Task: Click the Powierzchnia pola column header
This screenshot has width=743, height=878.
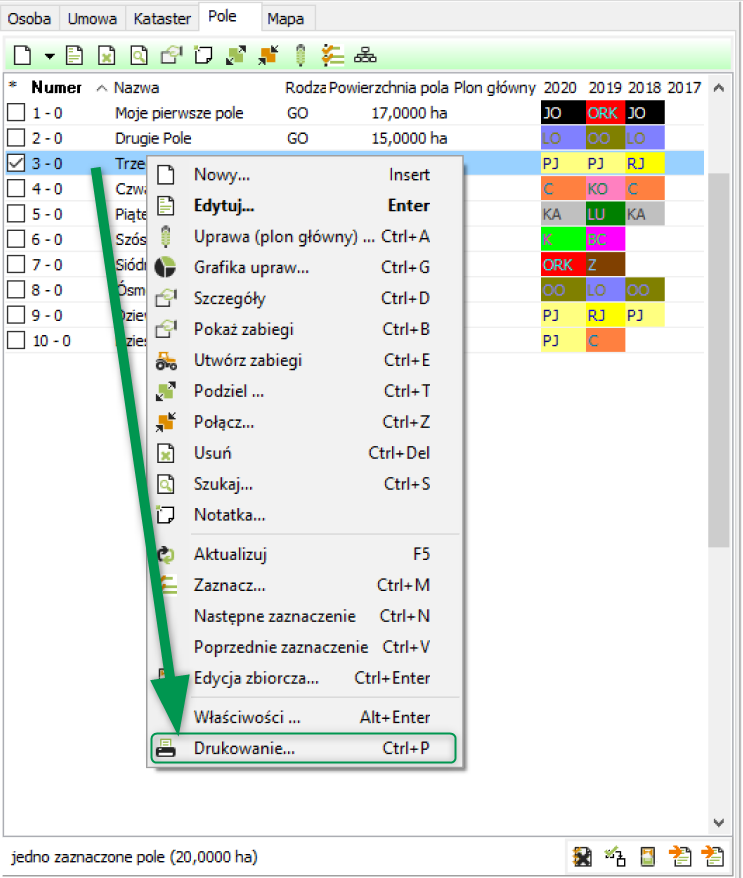Action: click(389, 87)
